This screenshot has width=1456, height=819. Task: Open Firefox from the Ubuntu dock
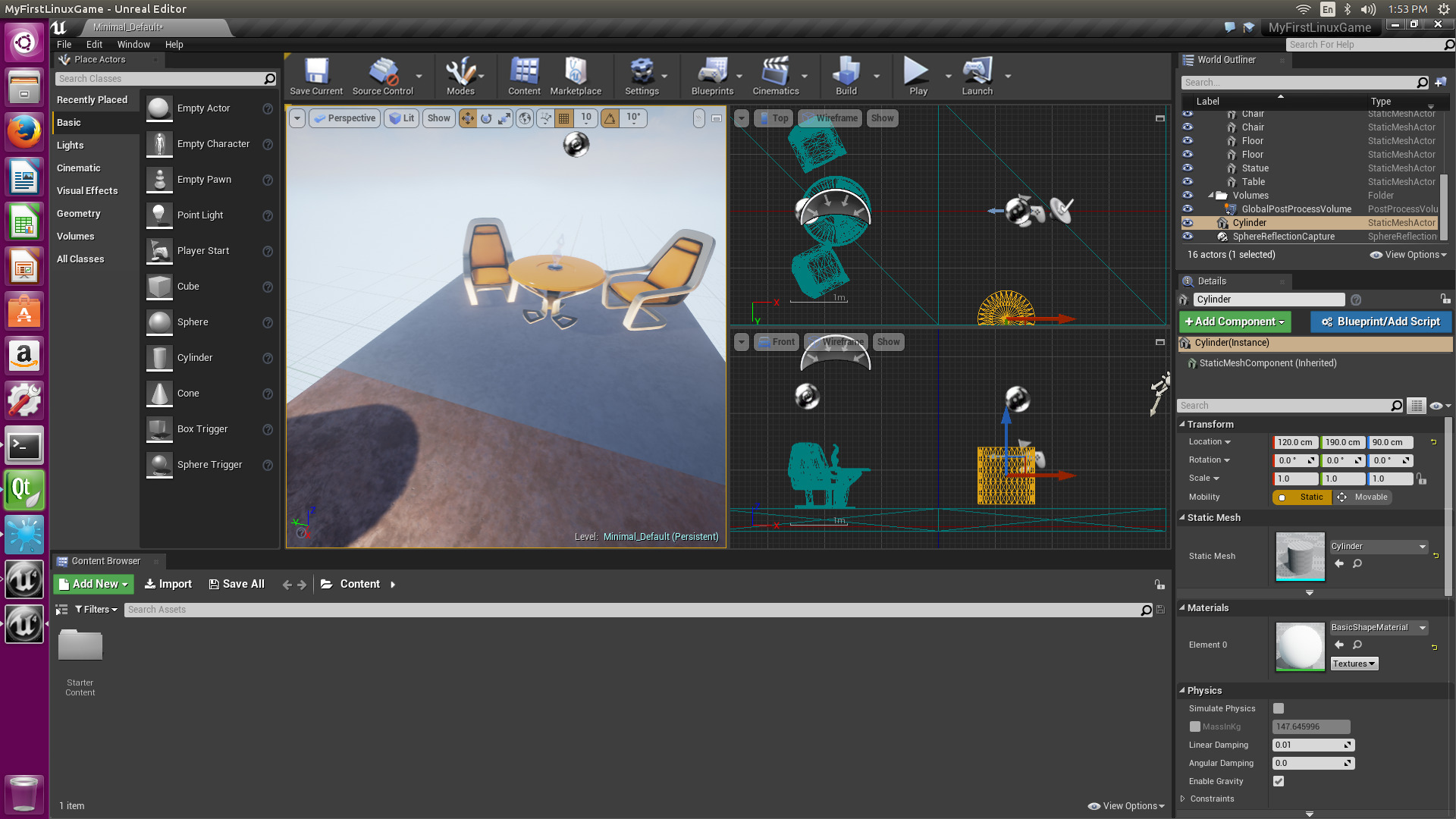click(x=24, y=132)
